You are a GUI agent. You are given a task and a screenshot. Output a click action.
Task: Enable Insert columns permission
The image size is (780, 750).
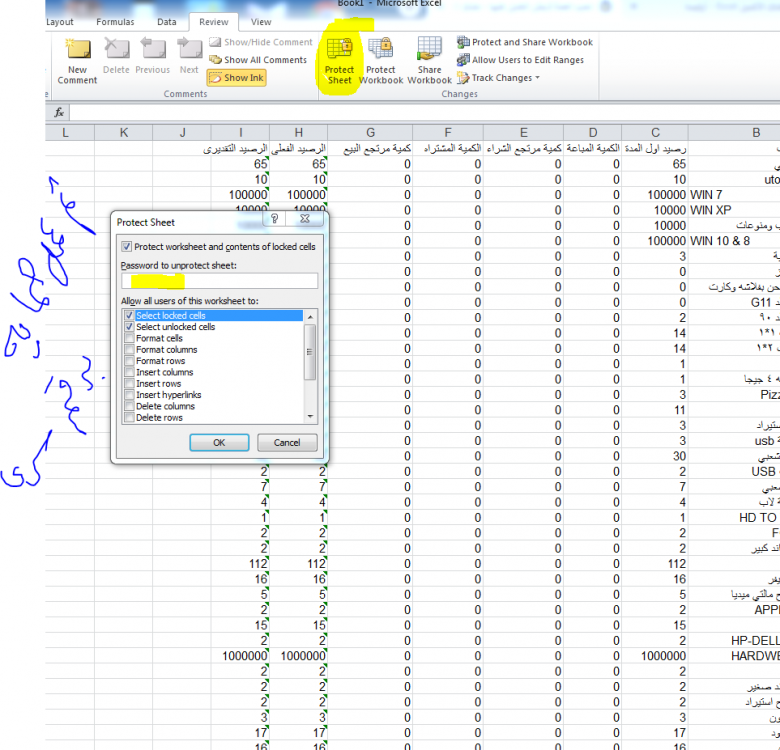[x=129, y=372]
